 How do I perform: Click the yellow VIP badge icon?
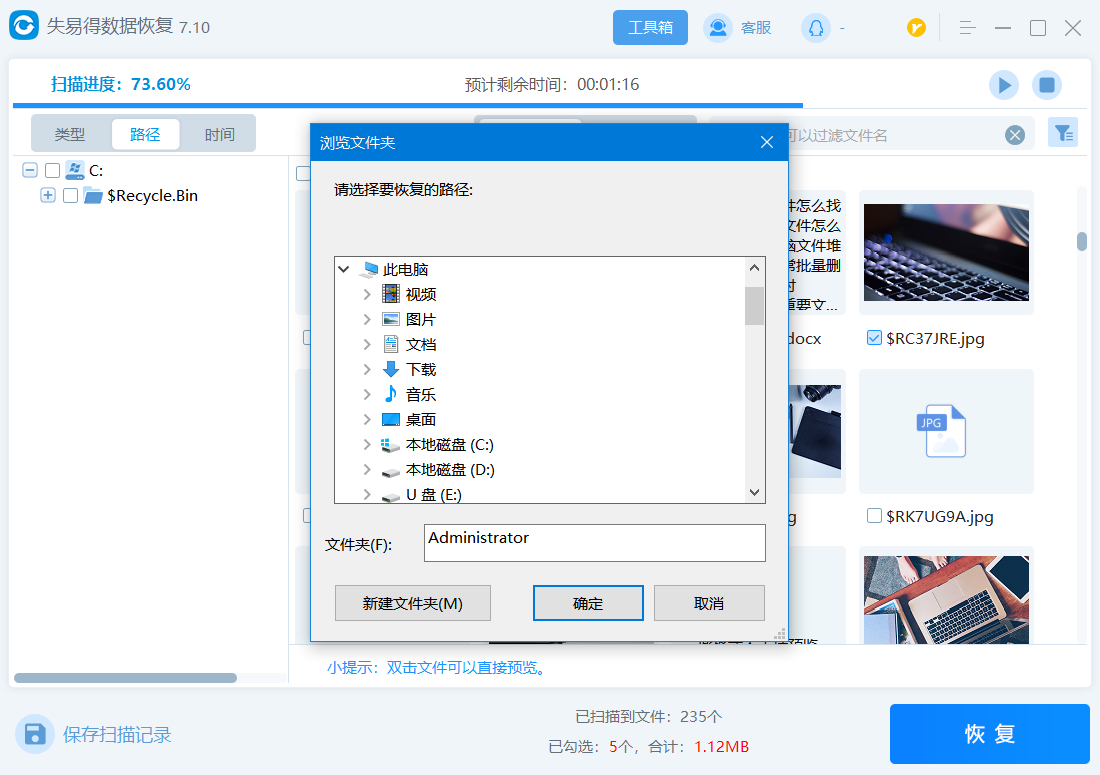(916, 28)
